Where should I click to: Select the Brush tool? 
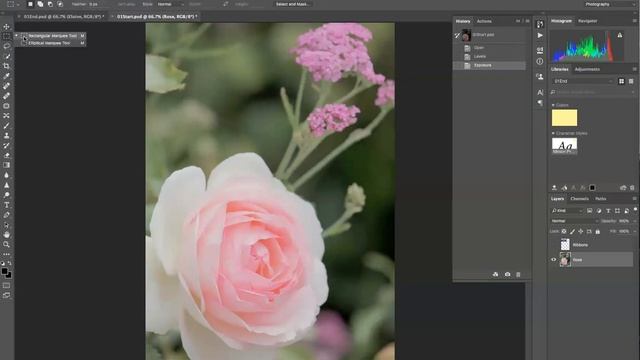[x=6, y=126]
